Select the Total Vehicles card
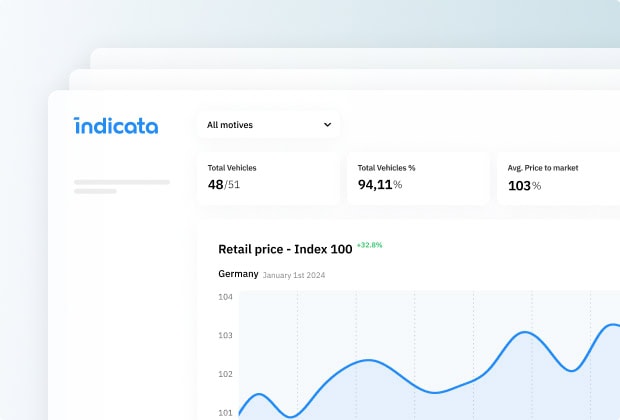 coord(267,179)
